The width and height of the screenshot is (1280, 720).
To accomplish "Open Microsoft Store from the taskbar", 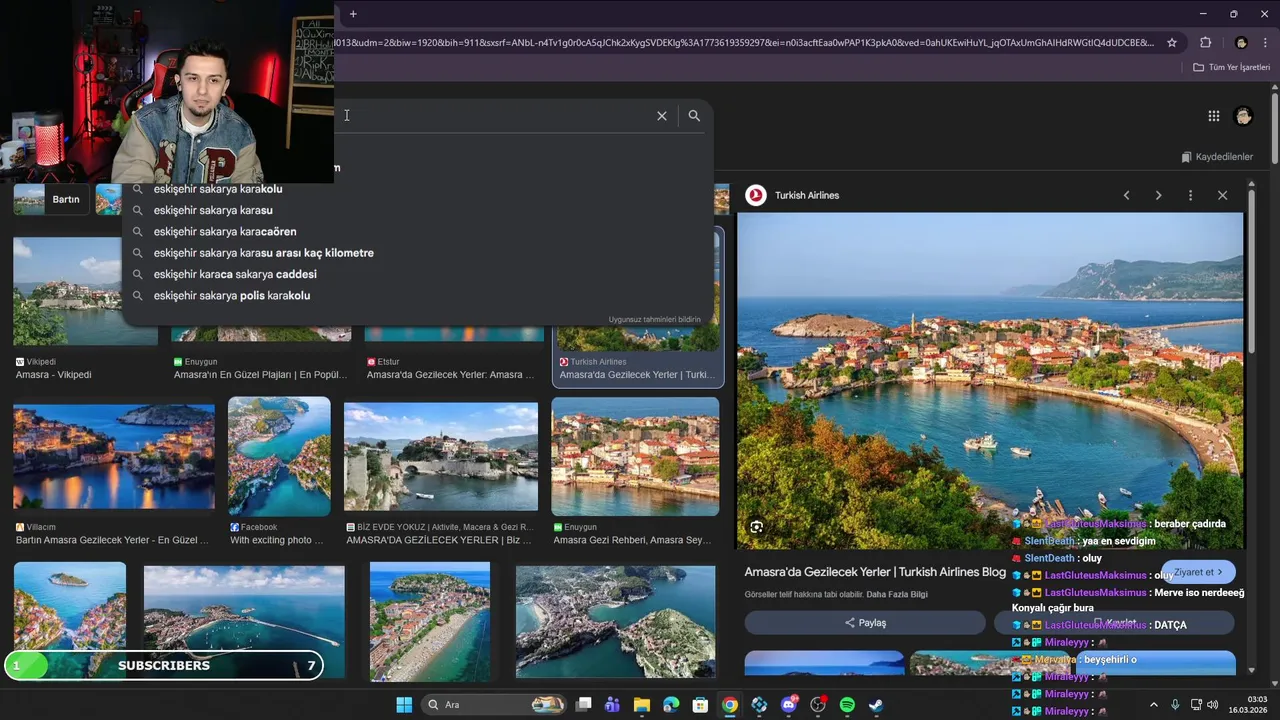I will [x=701, y=705].
